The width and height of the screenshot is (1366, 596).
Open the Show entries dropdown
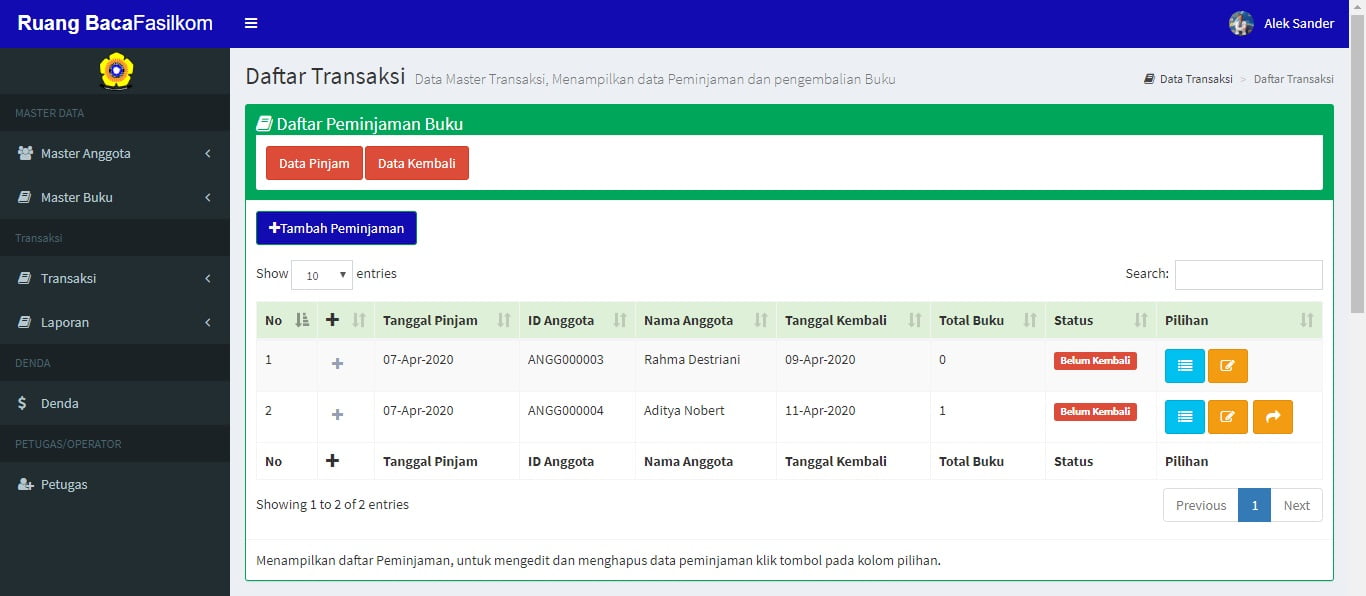coord(321,274)
